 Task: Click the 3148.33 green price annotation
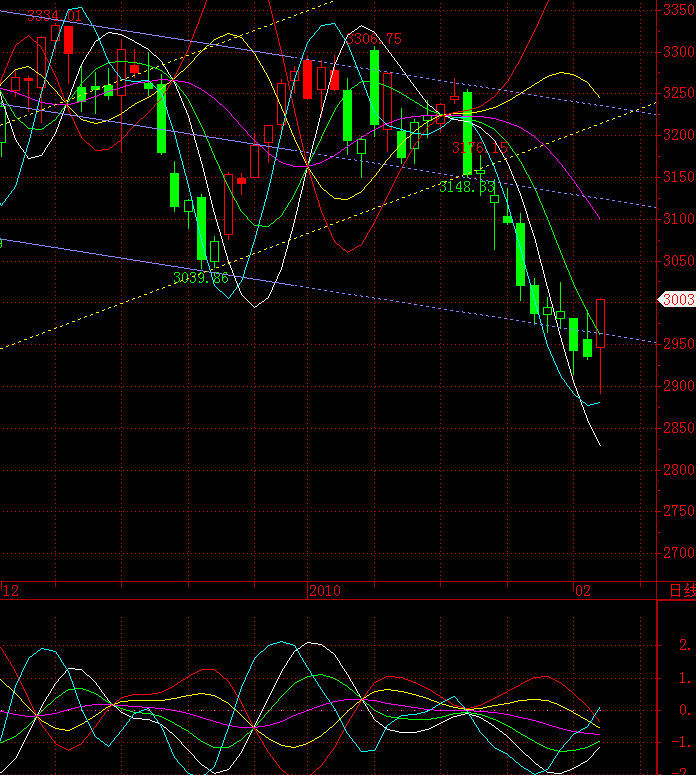[x=467, y=187]
